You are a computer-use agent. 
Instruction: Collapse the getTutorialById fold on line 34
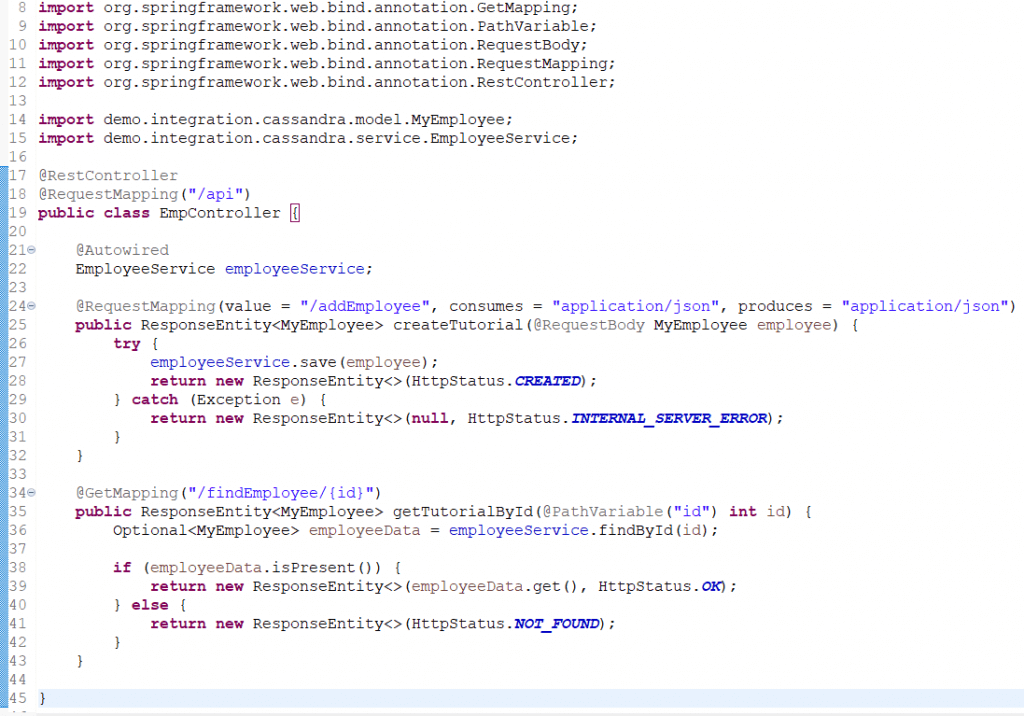click(x=31, y=493)
